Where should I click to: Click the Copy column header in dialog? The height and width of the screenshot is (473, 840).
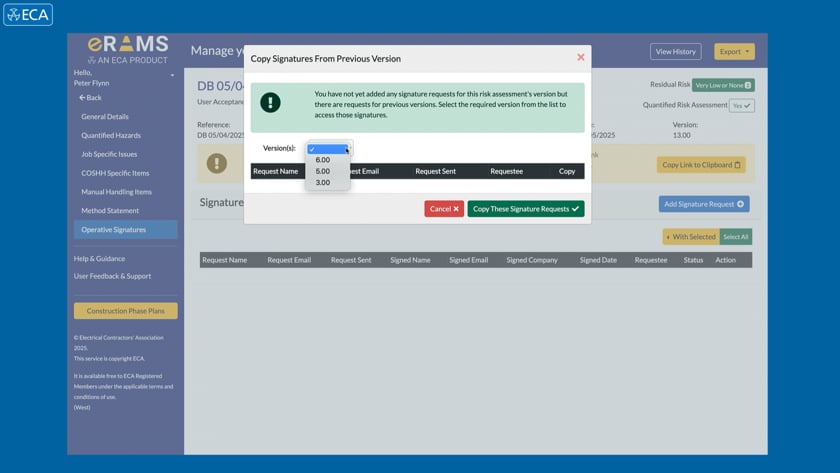point(567,171)
